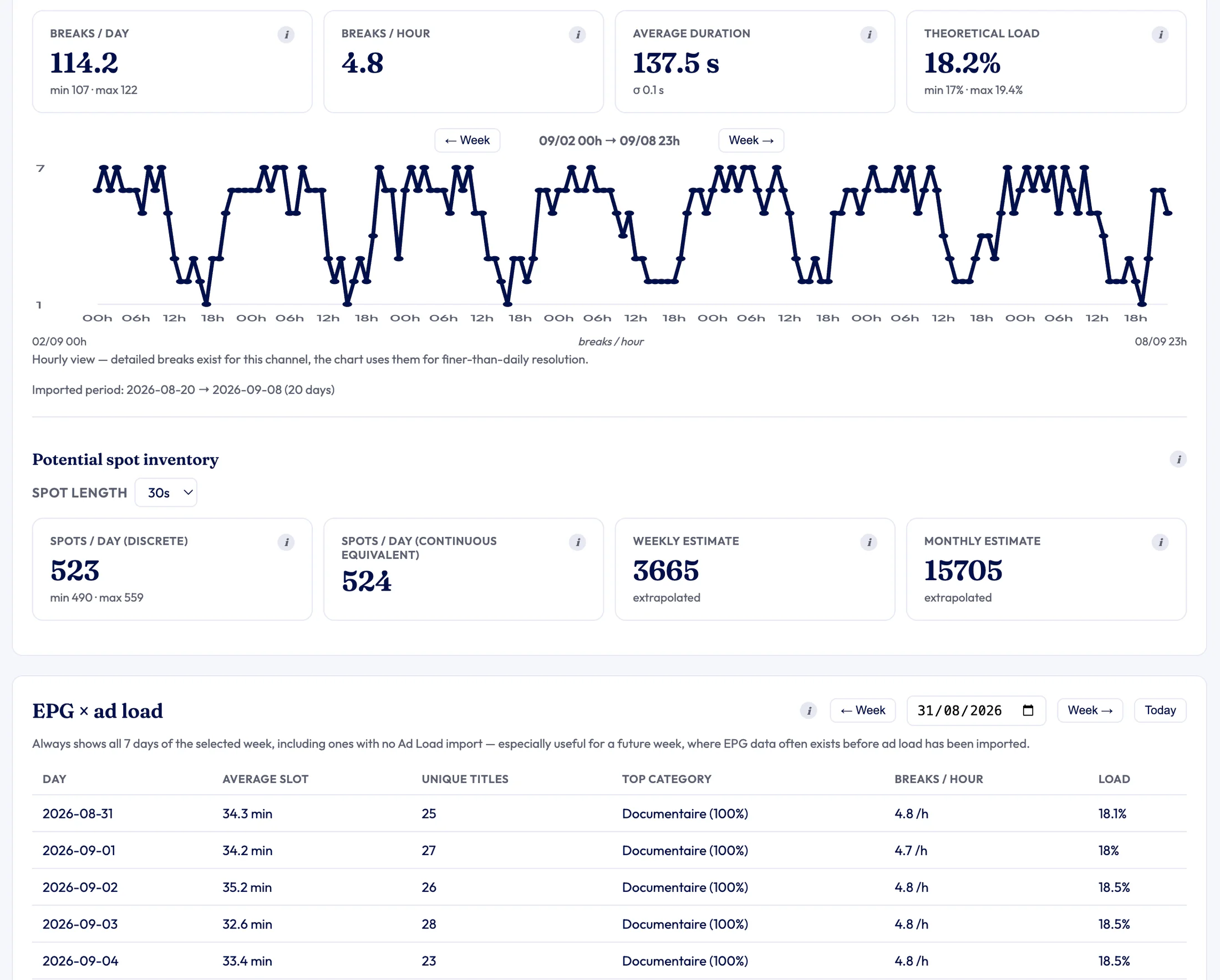Open calendar picker icon in date field
The width and height of the screenshot is (1220, 980).
tap(1028, 710)
